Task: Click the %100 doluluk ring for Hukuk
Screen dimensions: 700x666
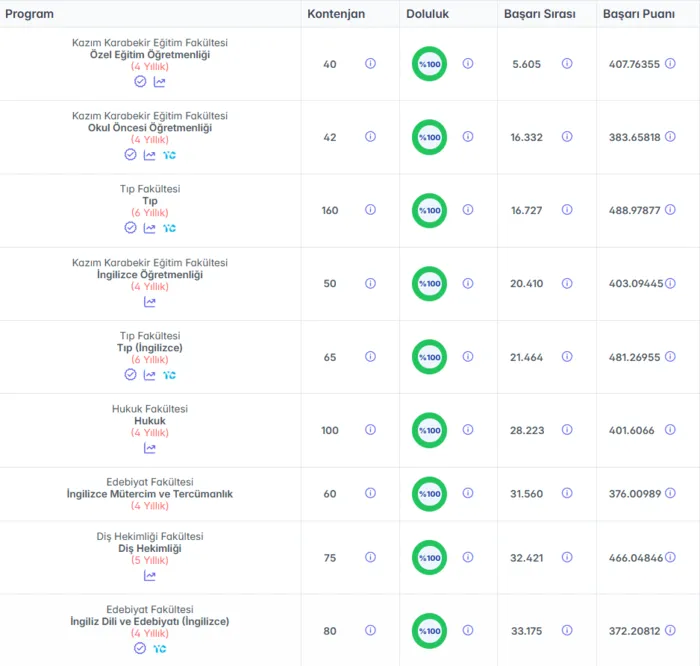Action: pos(429,430)
